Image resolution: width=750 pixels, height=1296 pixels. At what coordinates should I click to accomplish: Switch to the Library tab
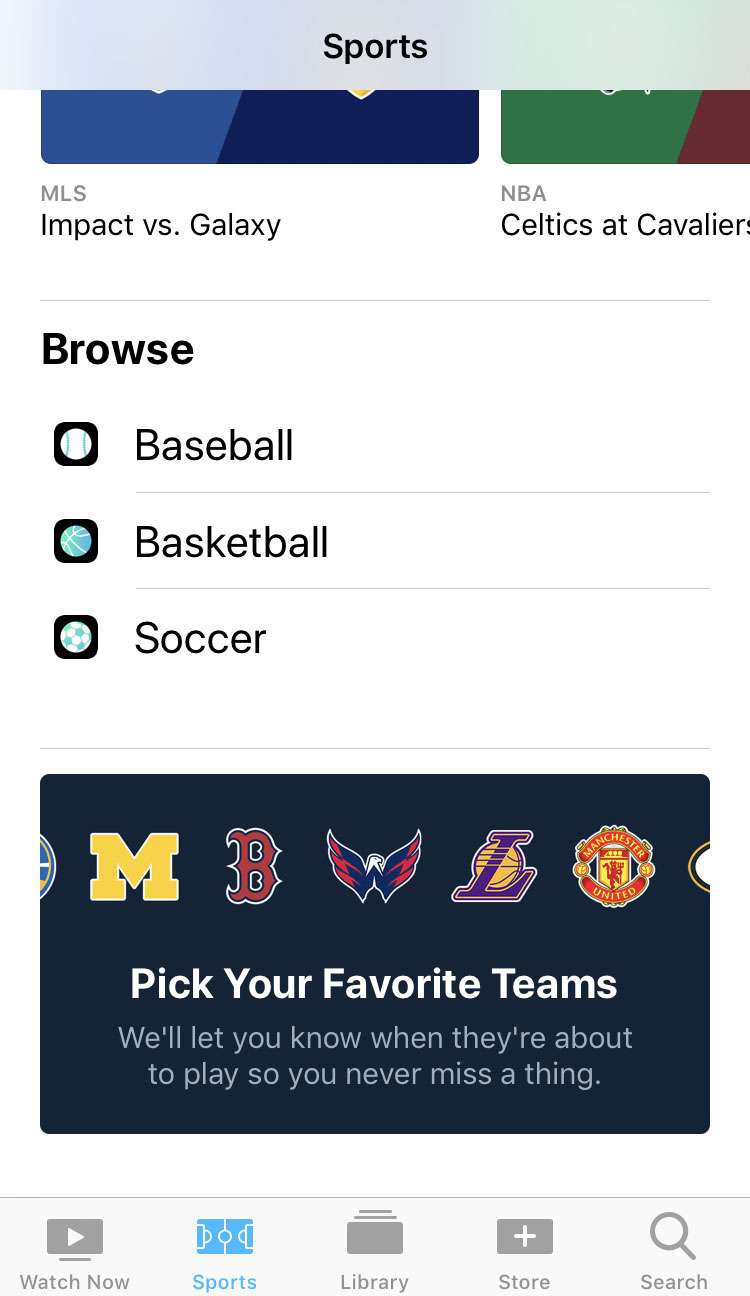click(374, 1252)
